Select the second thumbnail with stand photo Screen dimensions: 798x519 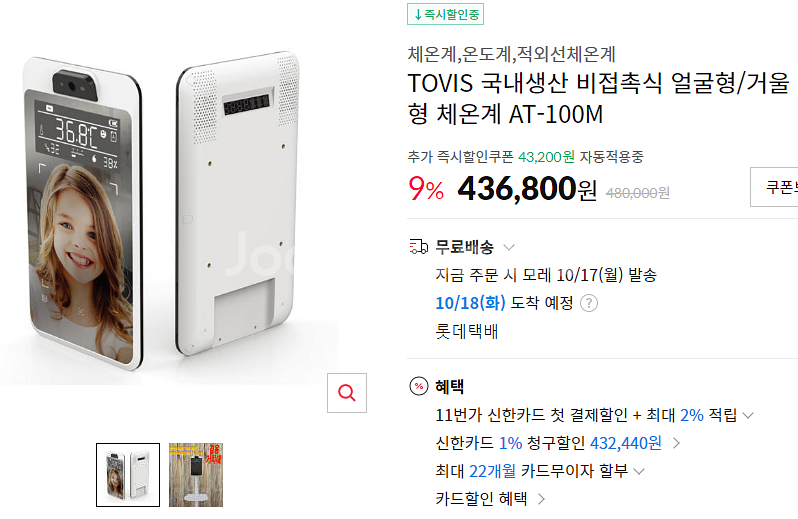pyautogui.click(x=195, y=475)
